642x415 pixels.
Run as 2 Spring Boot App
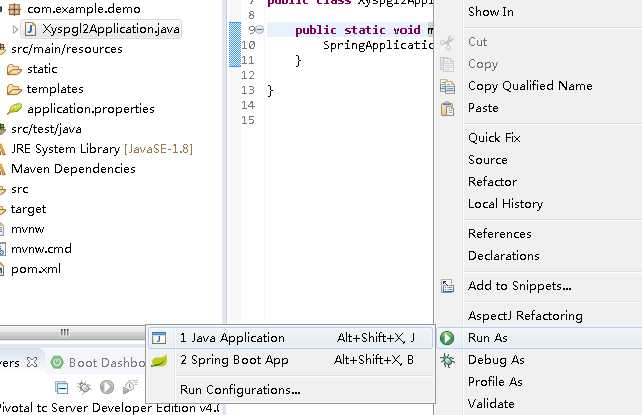[291, 360]
